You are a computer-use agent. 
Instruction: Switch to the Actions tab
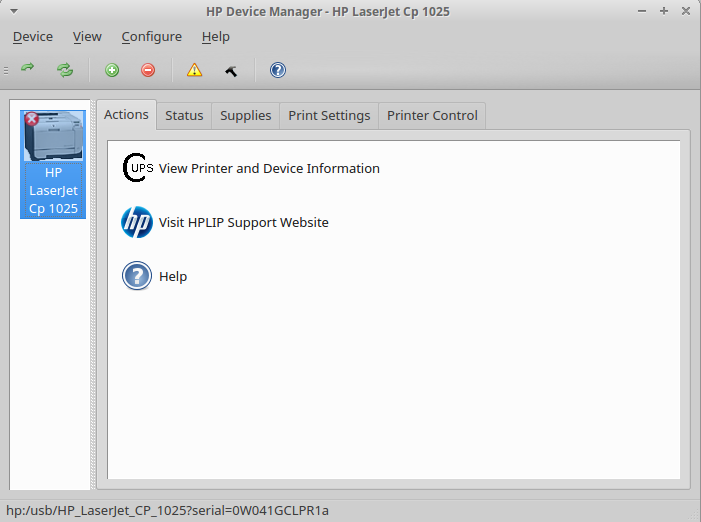(x=126, y=115)
